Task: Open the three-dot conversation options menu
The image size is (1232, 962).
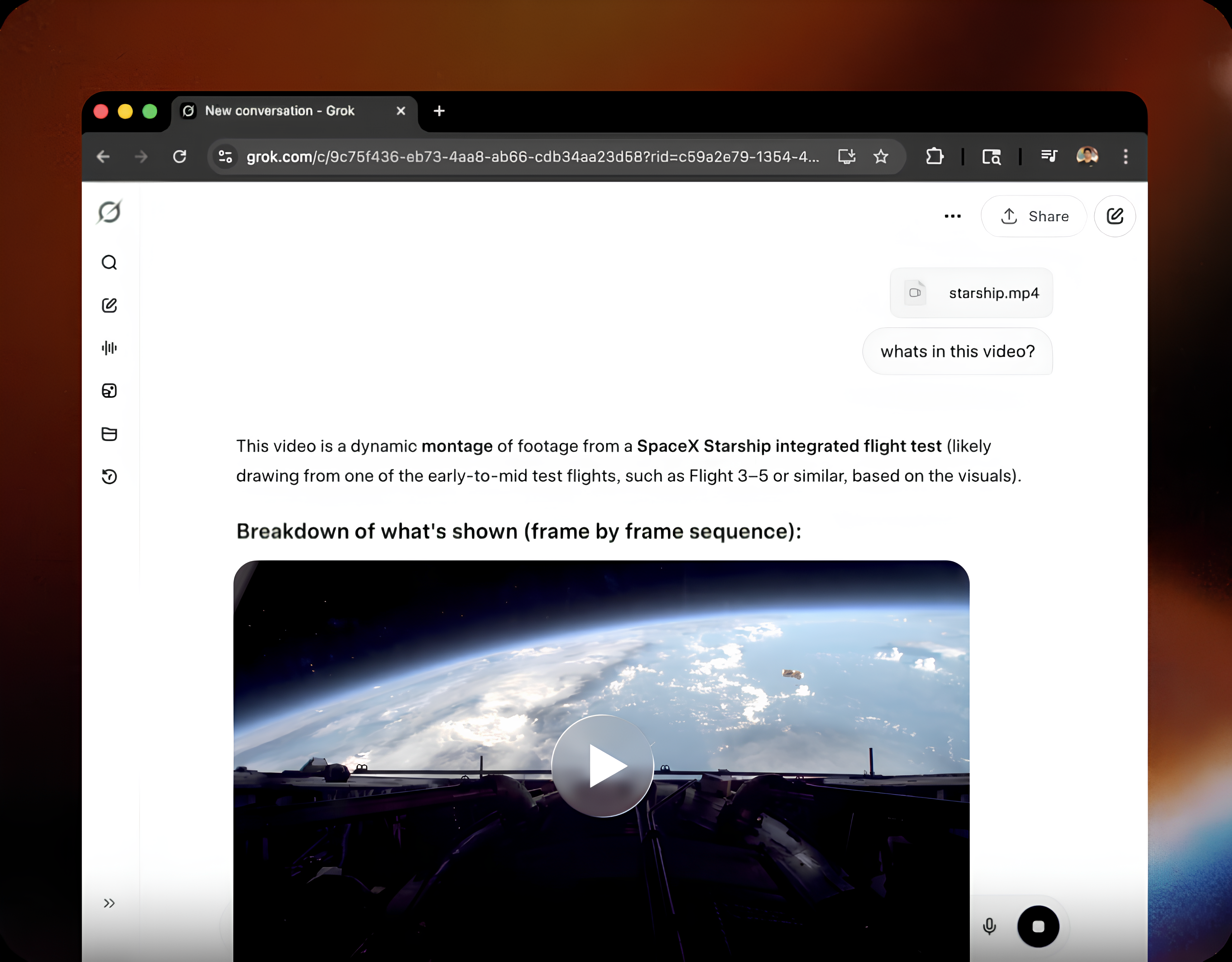Action: [x=953, y=216]
